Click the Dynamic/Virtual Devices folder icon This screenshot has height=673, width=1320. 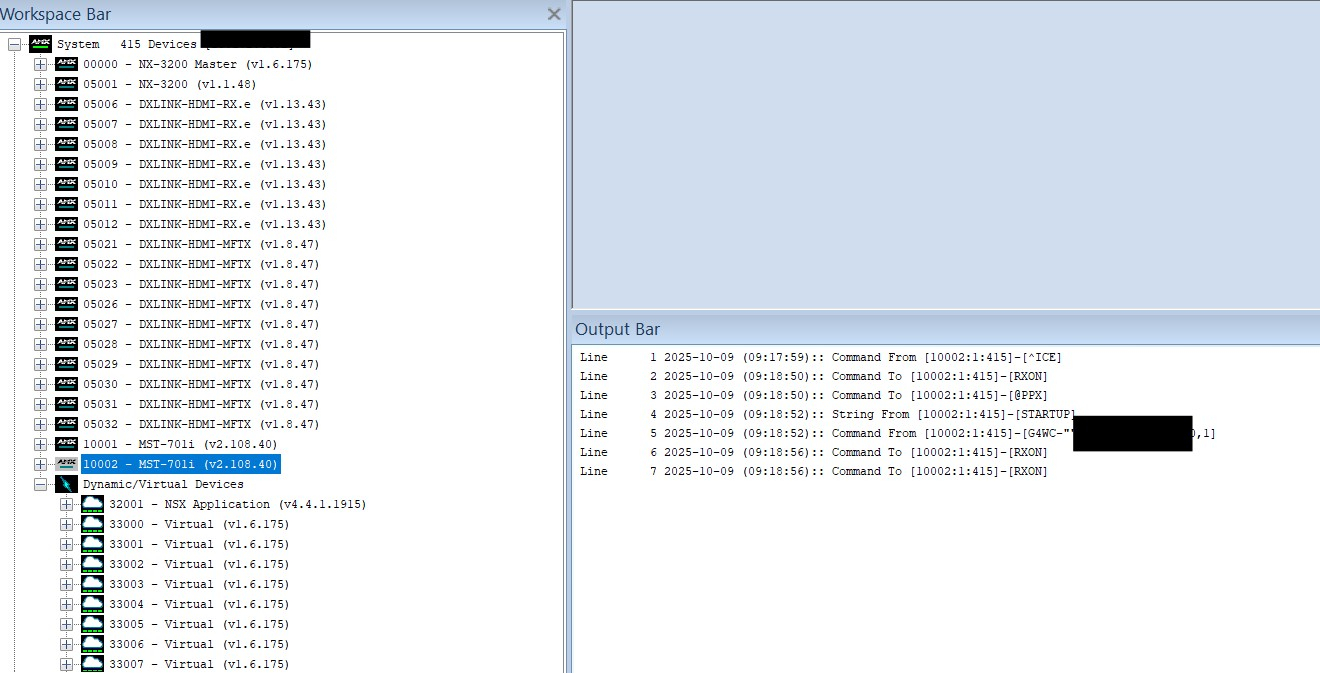point(66,484)
